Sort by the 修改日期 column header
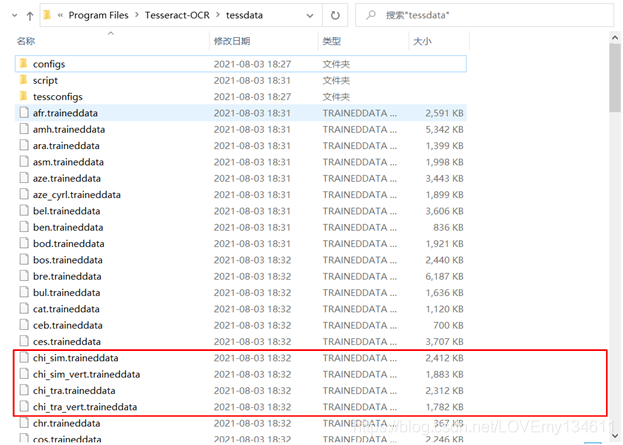623x445 pixels. point(232,41)
